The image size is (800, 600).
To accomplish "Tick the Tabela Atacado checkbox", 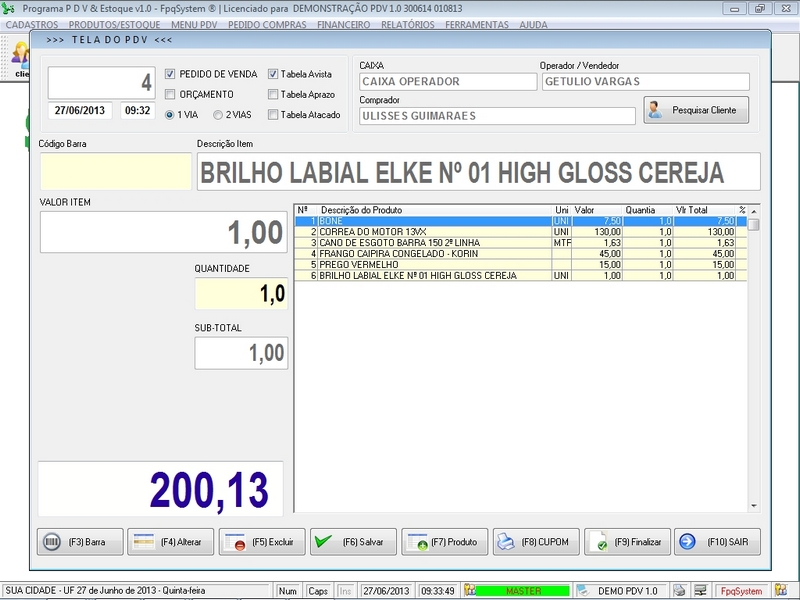I will coord(273,114).
